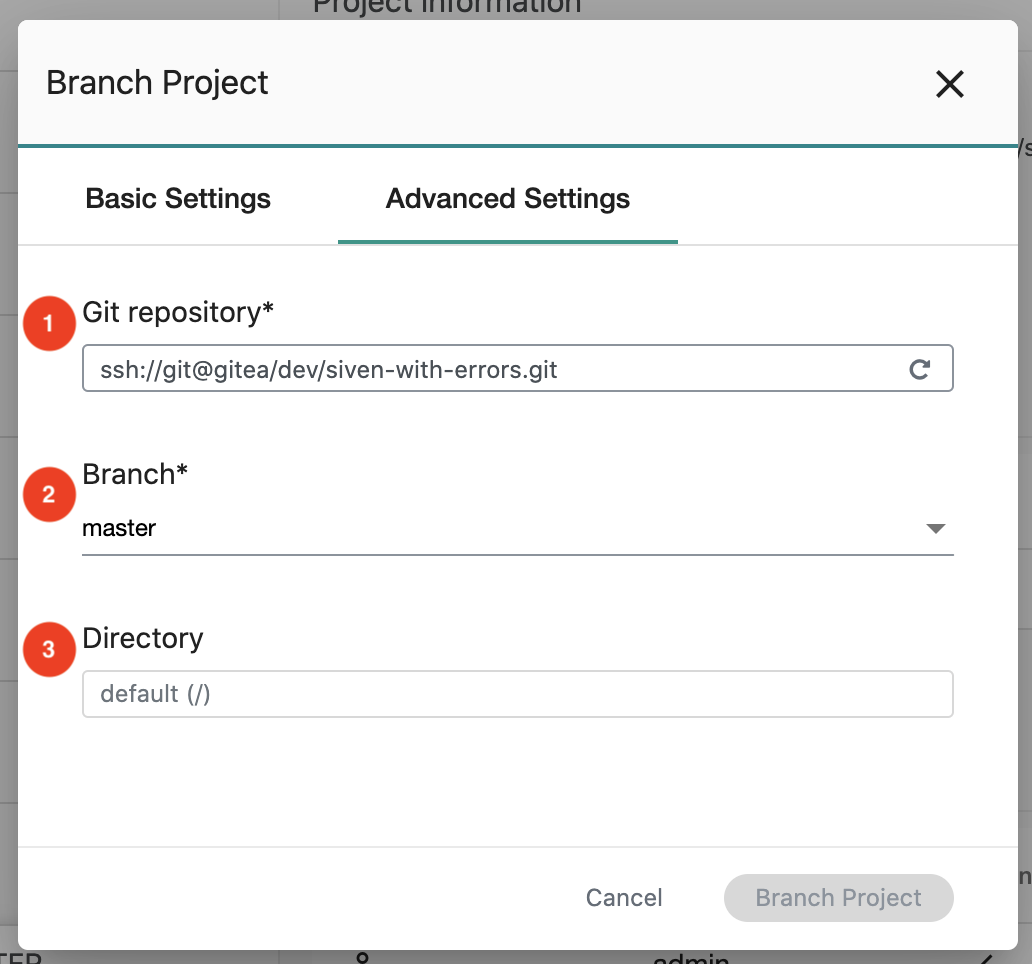Click the Branch Project dialog title
1032x964 pixels.
pos(158,82)
